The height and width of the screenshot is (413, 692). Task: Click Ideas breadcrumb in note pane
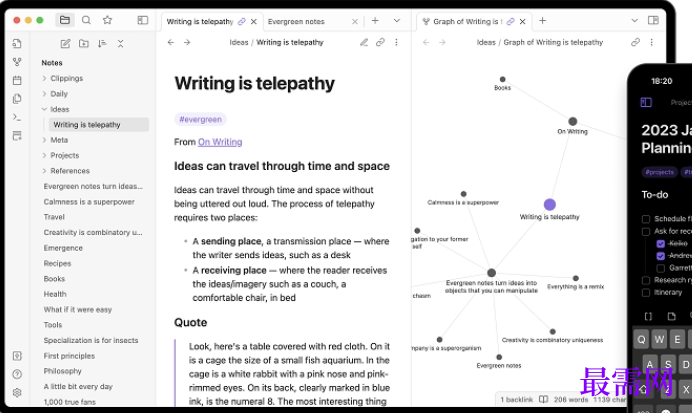tap(239, 42)
